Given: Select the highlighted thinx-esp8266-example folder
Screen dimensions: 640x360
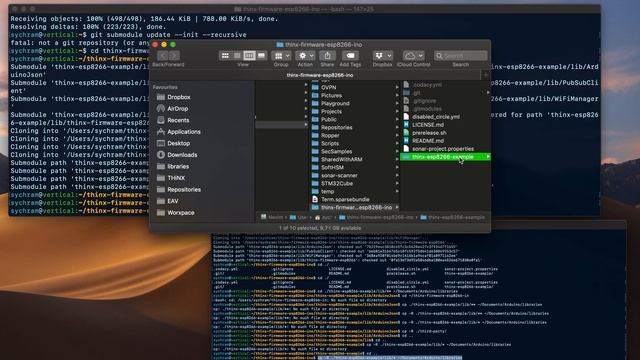Looking at the screenshot, I should (445, 157).
